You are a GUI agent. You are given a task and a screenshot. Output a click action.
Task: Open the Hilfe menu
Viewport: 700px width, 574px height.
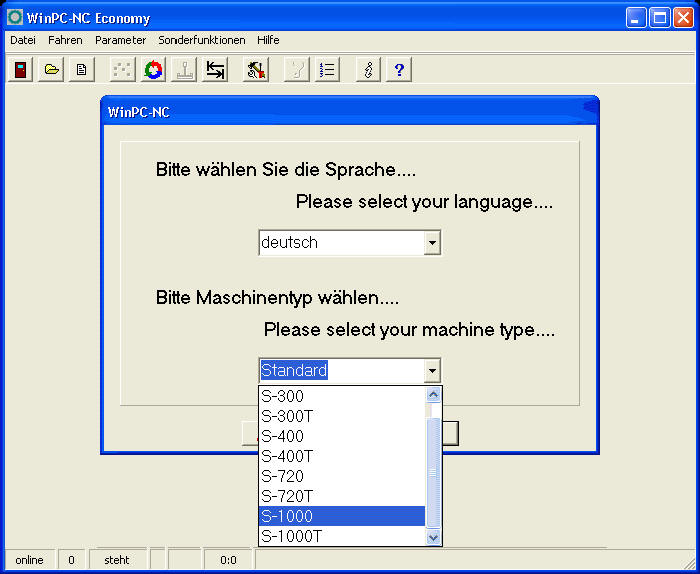coord(268,40)
